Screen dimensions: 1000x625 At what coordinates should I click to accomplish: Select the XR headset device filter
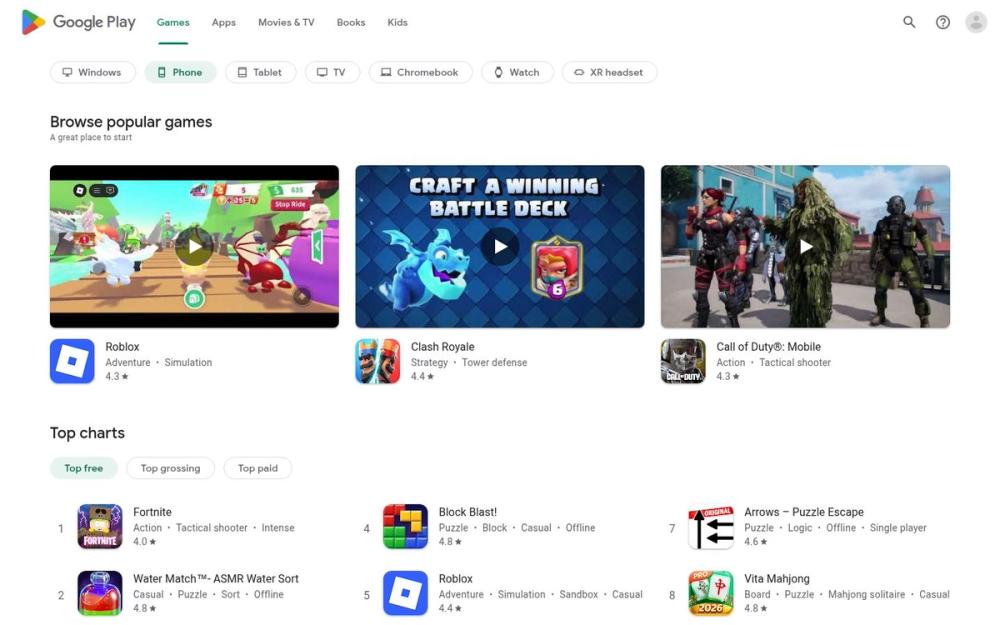[x=609, y=72]
